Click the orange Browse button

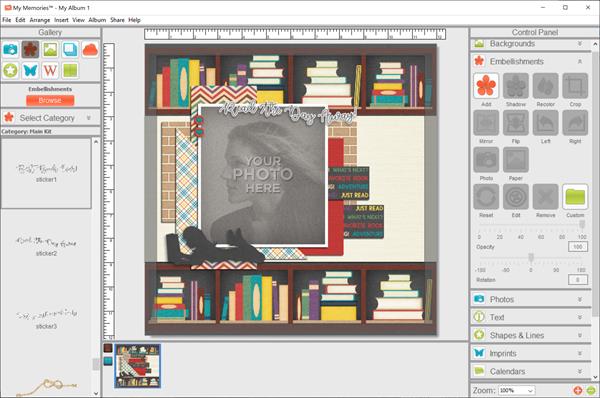coord(50,100)
